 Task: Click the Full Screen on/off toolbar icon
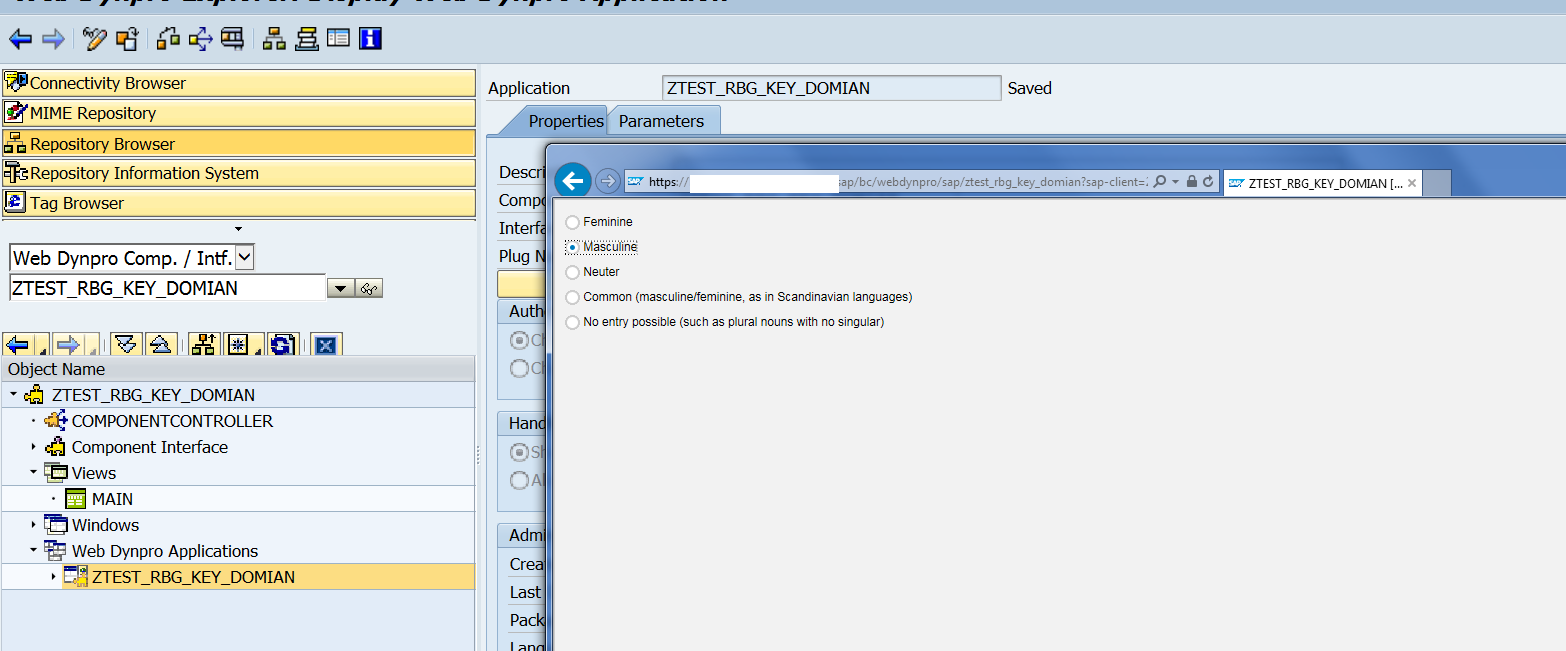pyautogui.click(x=232, y=39)
